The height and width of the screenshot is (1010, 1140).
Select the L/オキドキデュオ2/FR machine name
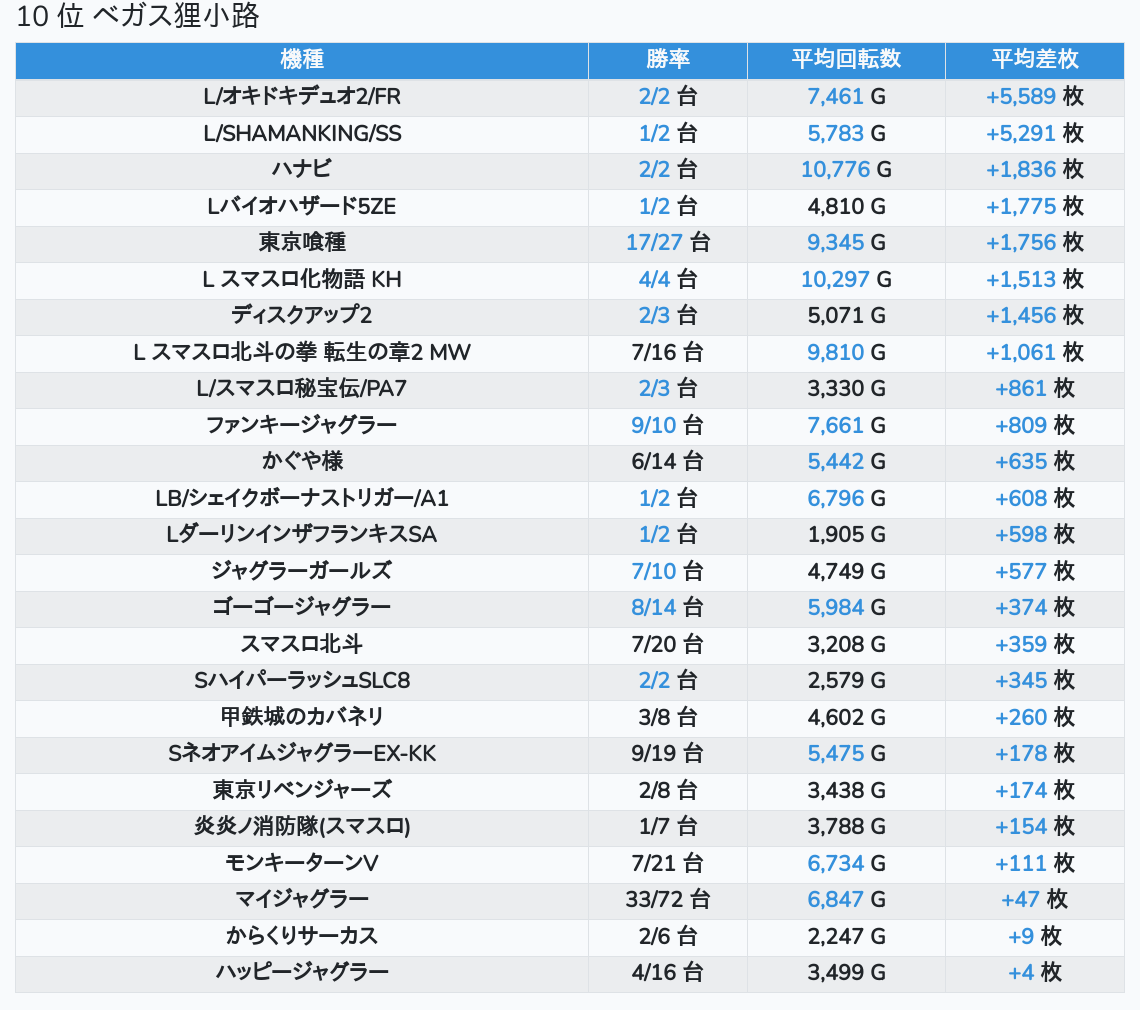coord(302,97)
